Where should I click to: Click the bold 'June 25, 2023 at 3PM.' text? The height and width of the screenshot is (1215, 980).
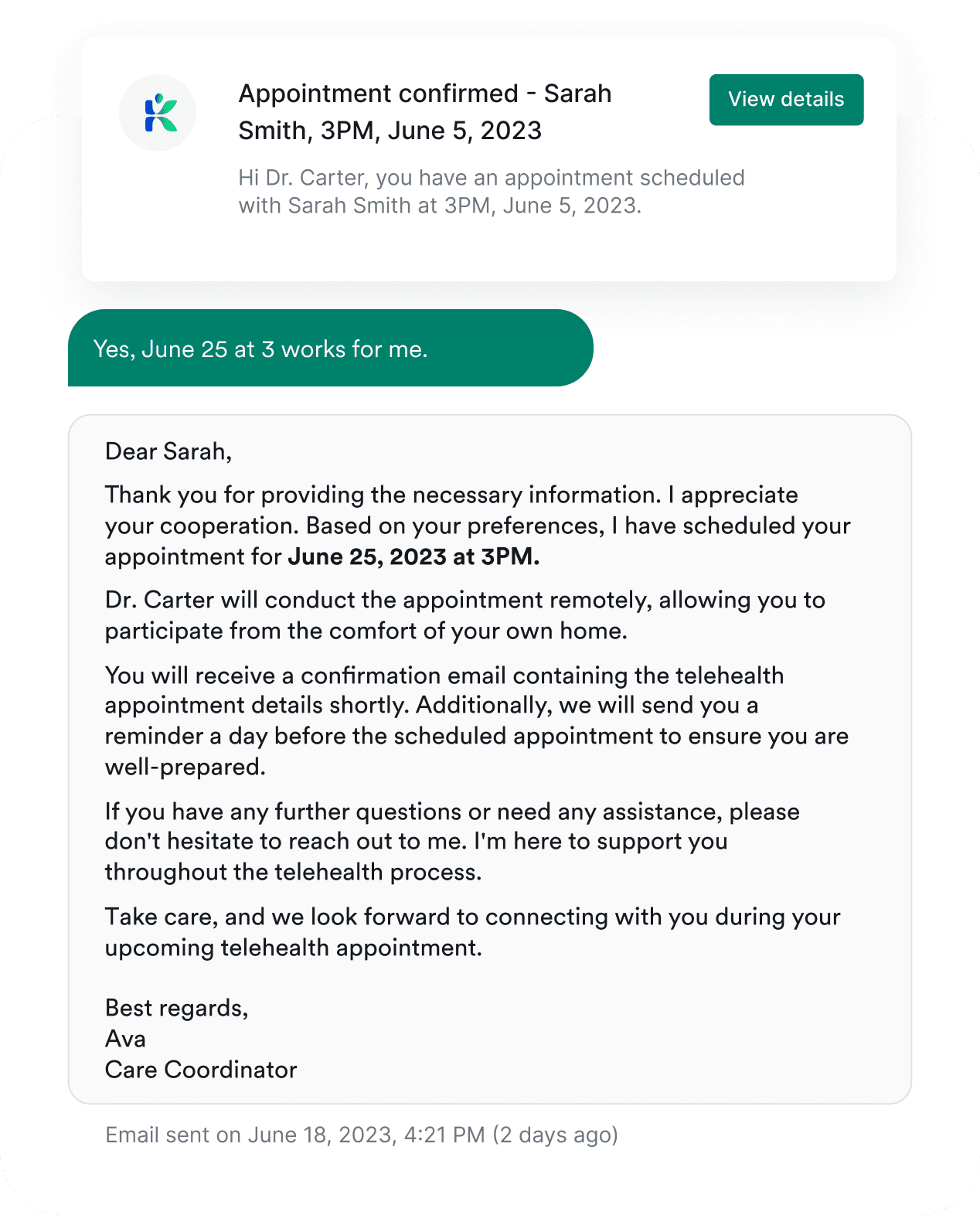[413, 556]
